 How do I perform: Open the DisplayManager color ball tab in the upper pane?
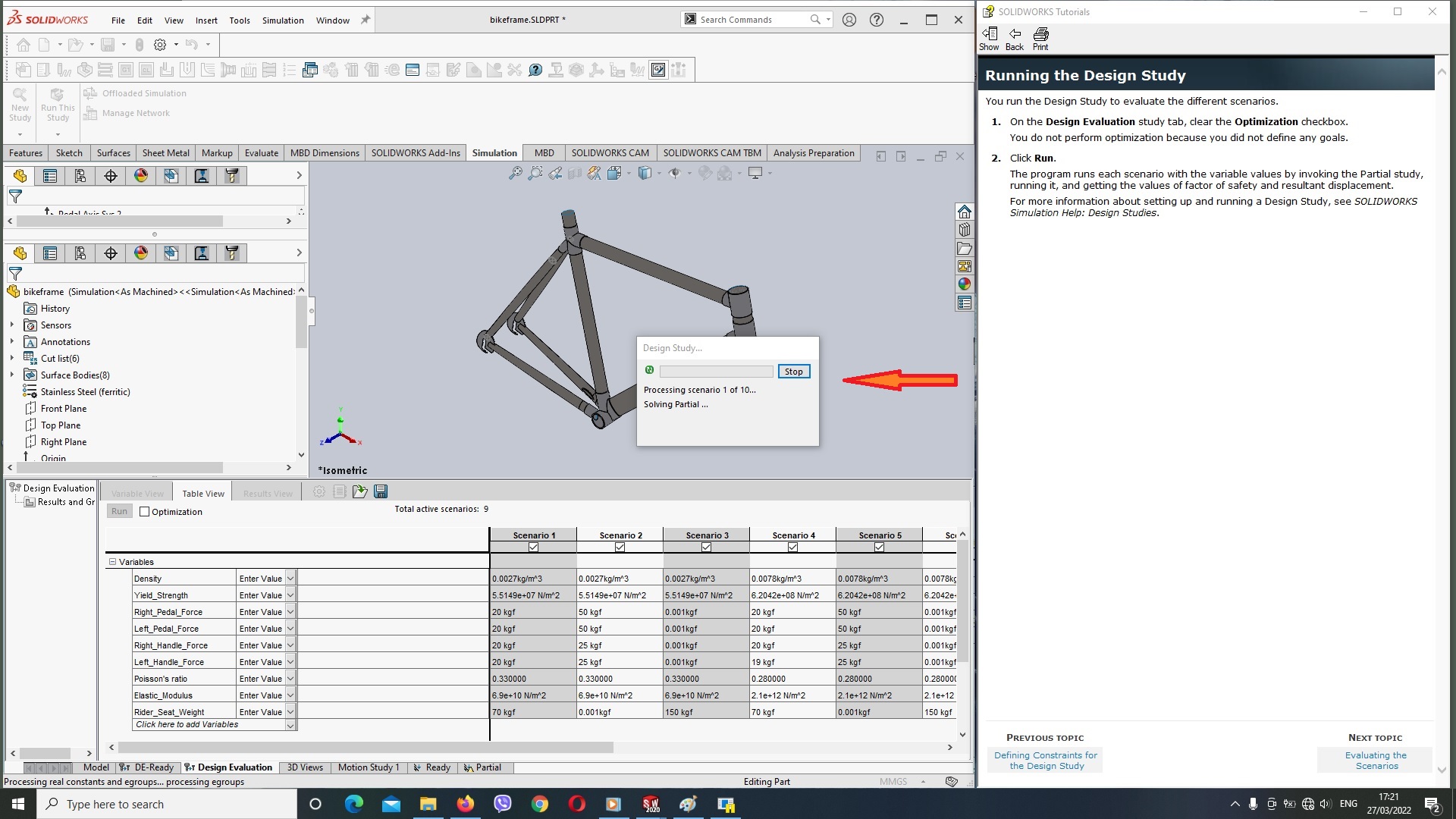point(141,176)
